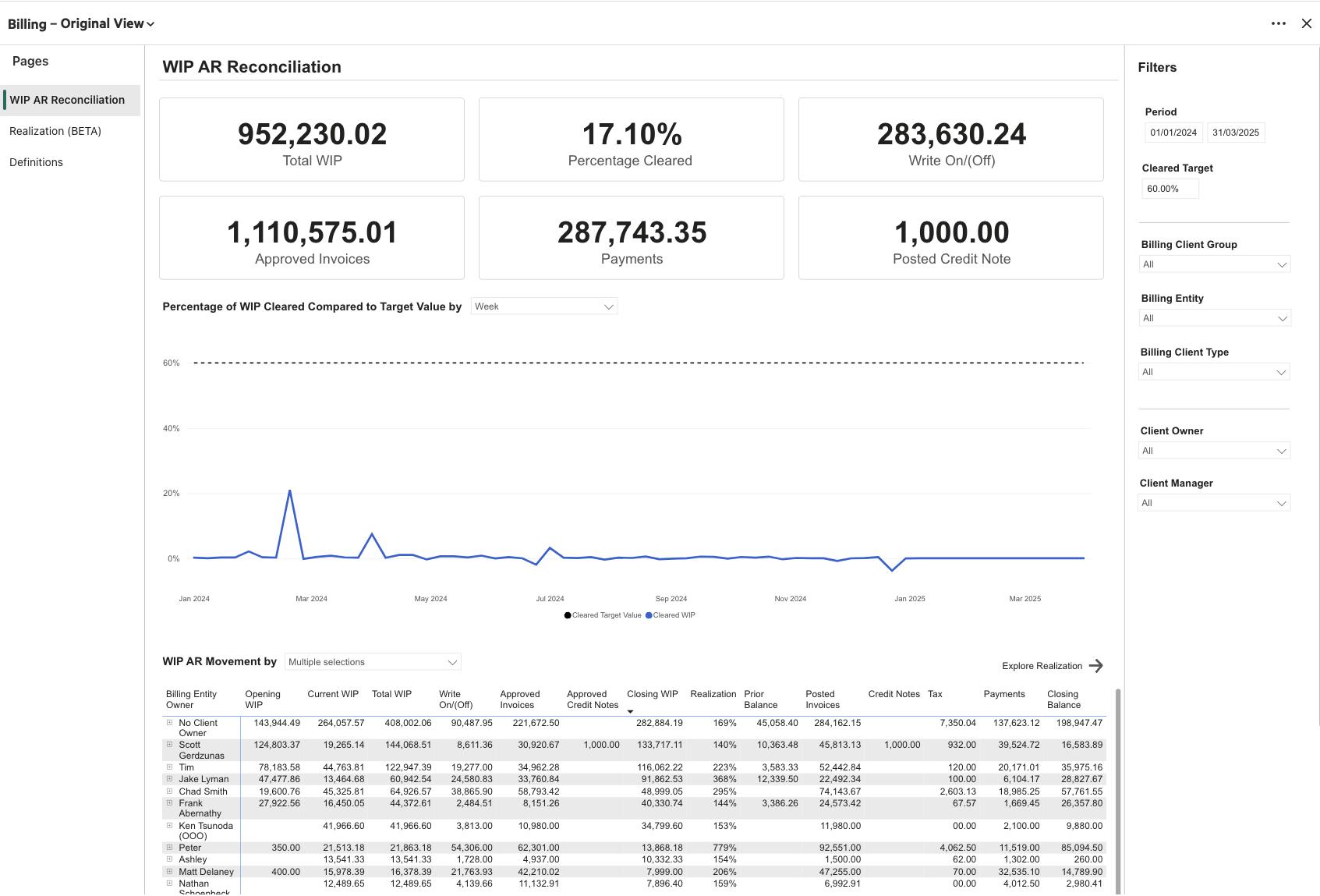Open the Multiple selections dropdown for WIP AR Movement
This screenshot has width=1320, height=896.
[x=372, y=661]
